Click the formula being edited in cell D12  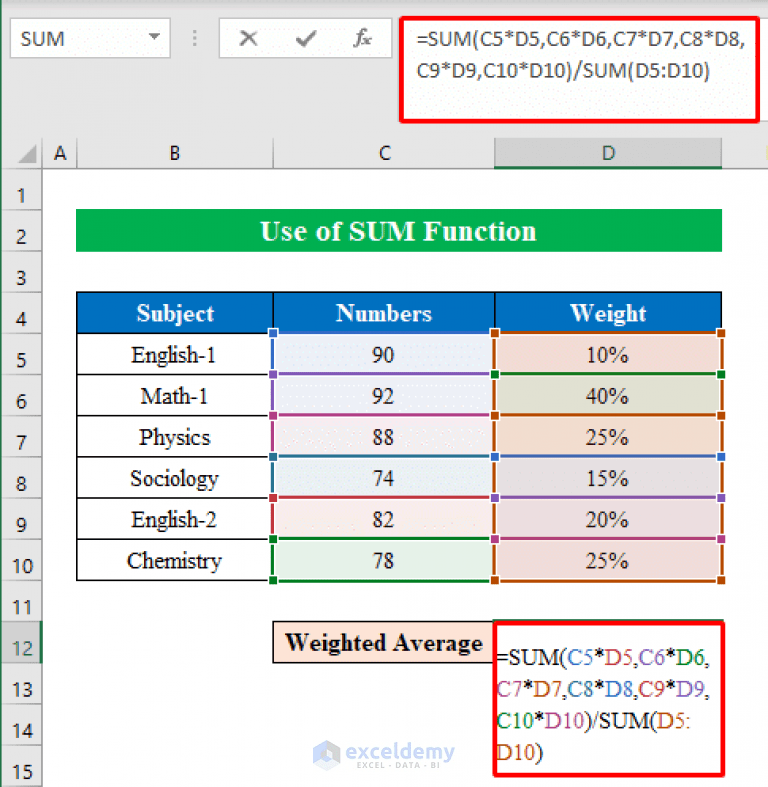pyautogui.click(x=608, y=699)
